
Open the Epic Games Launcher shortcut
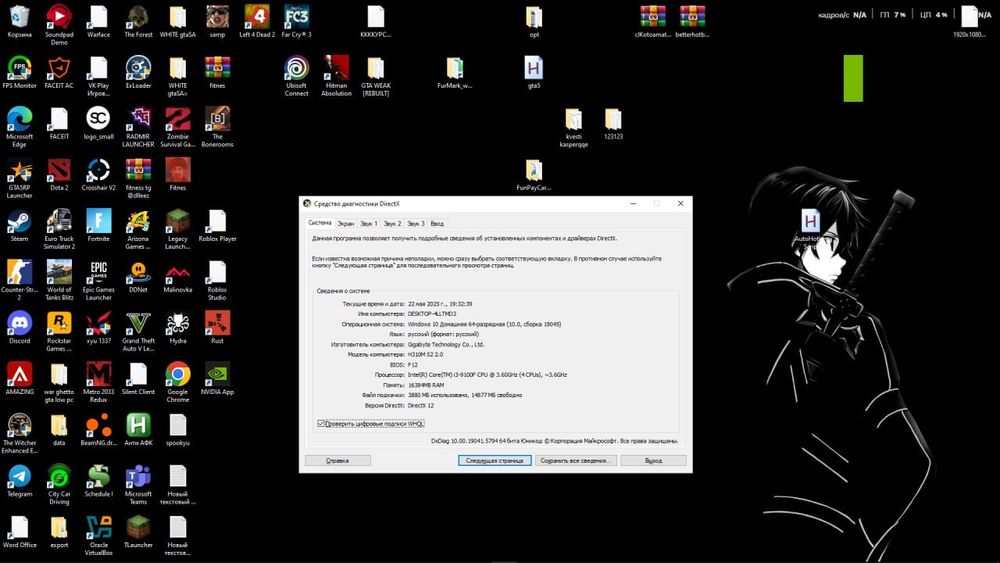pyautogui.click(x=98, y=272)
